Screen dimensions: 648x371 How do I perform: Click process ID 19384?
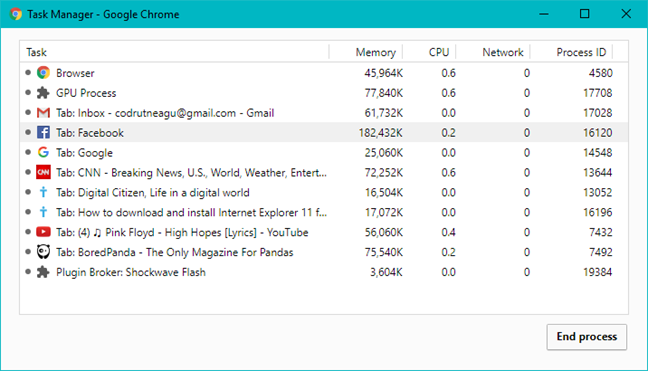click(x=598, y=272)
